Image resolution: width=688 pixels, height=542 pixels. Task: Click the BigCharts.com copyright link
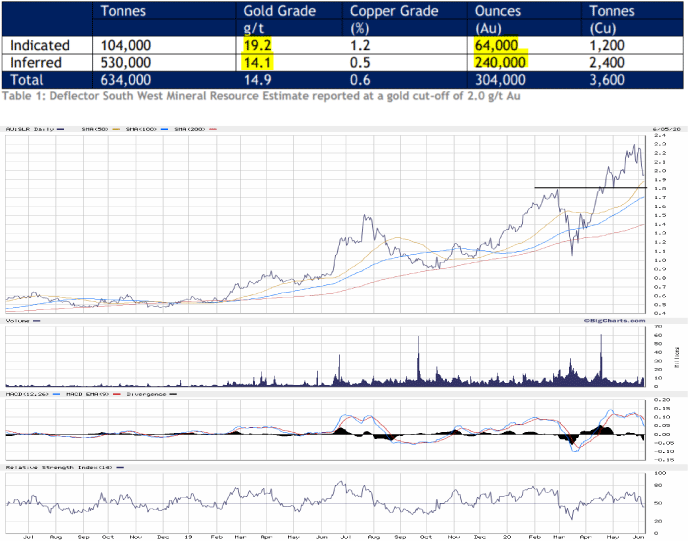point(612,320)
